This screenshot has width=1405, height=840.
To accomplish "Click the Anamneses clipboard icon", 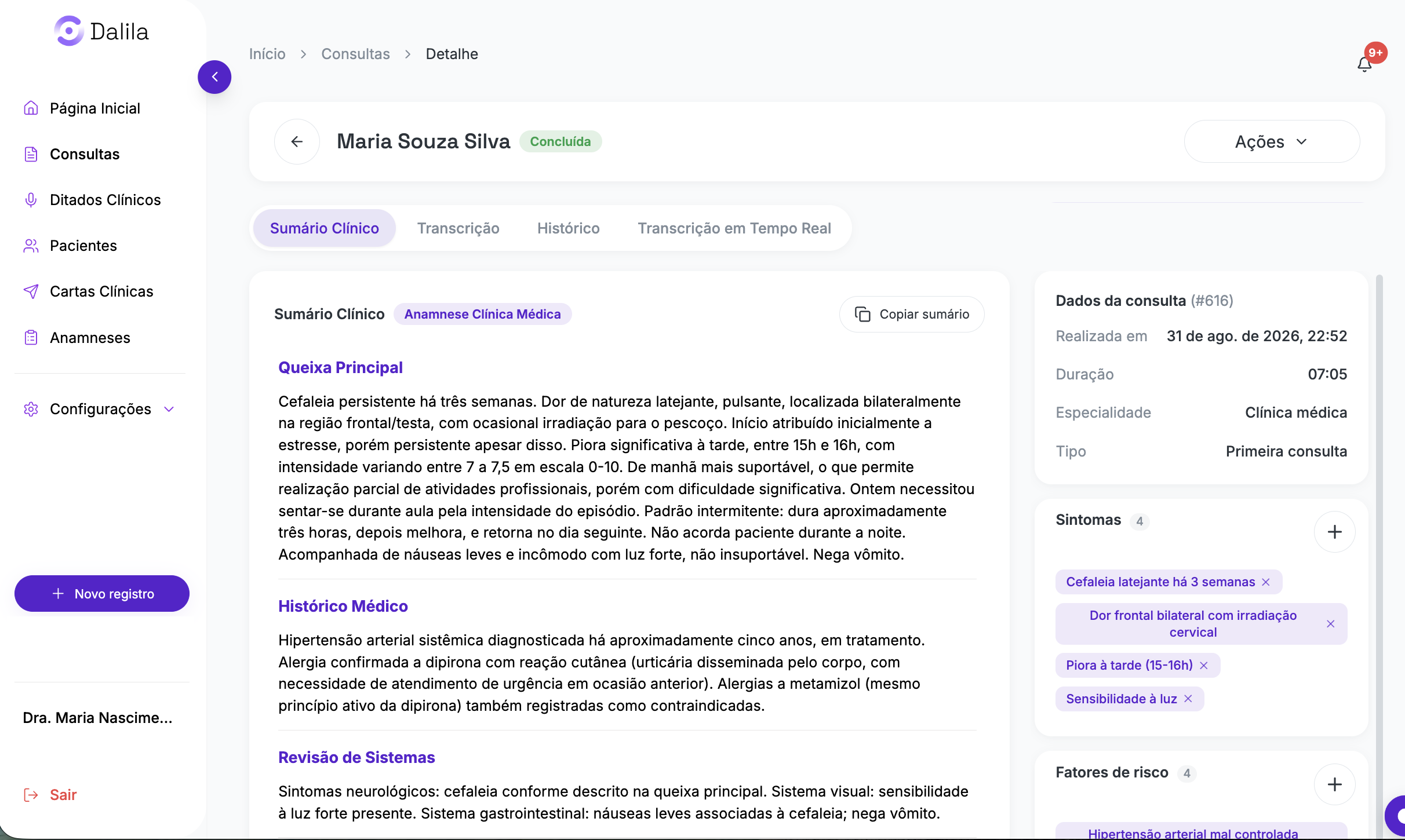I will [31, 337].
